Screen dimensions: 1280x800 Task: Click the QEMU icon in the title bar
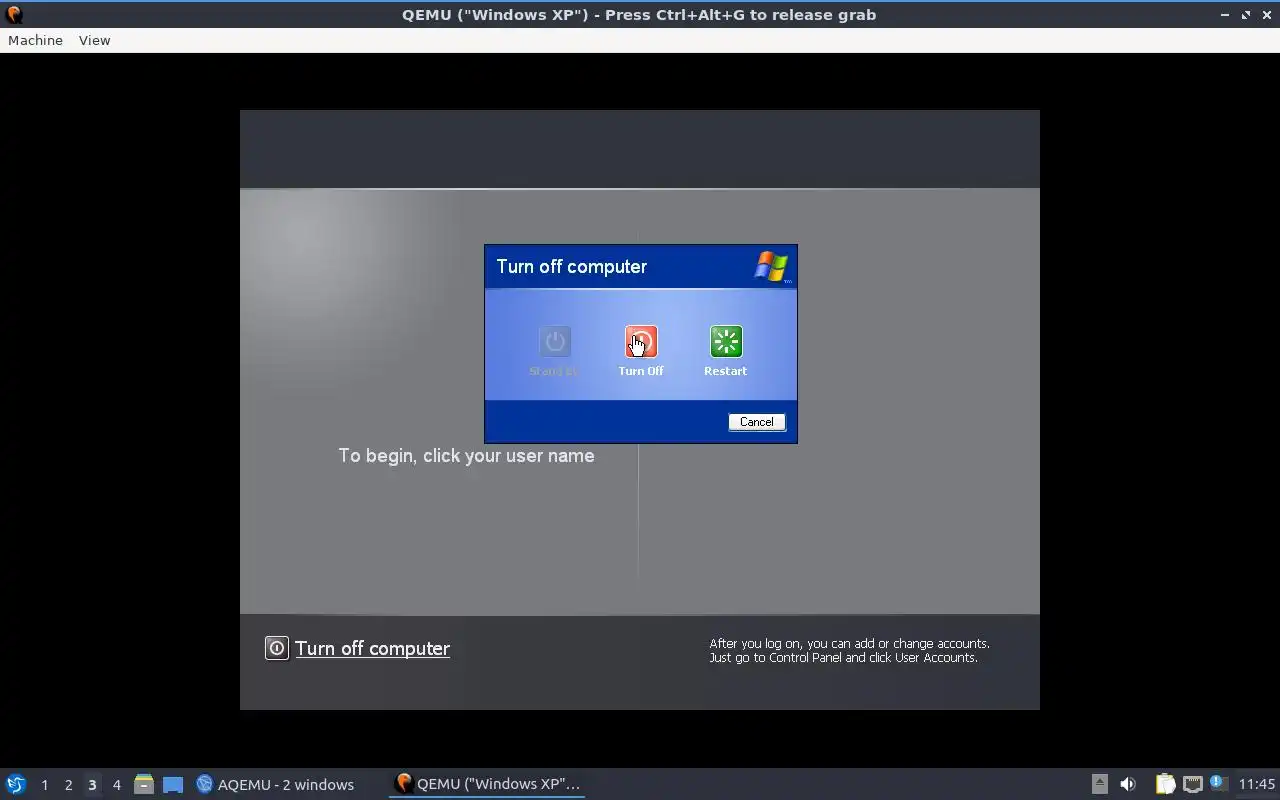14,14
